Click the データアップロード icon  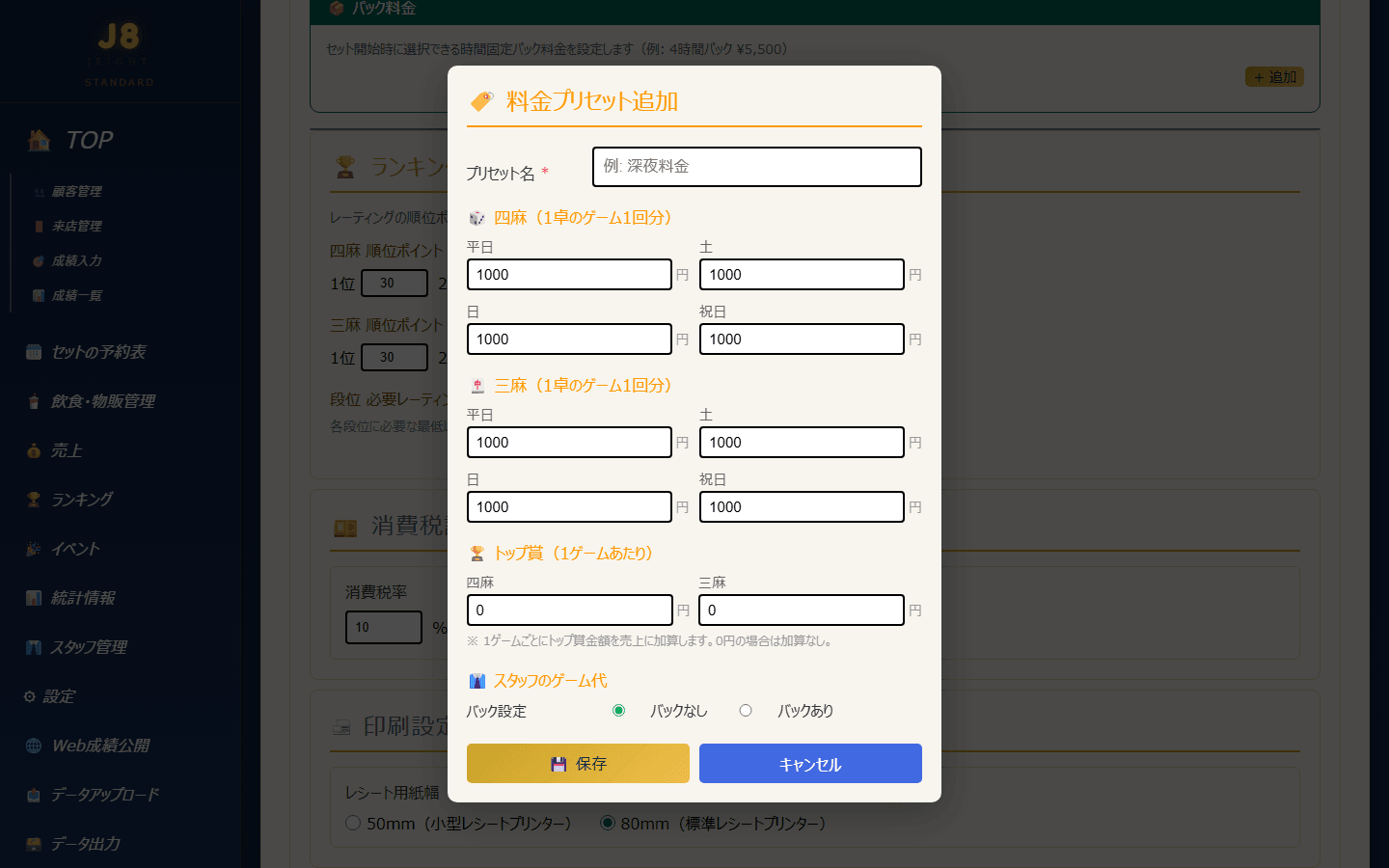coord(34,795)
